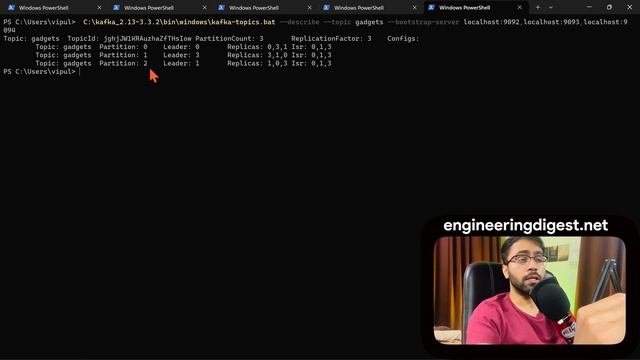The image size is (640, 360).
Task: Close the active rightmost PowerShell tab
Action: [519, 7]
